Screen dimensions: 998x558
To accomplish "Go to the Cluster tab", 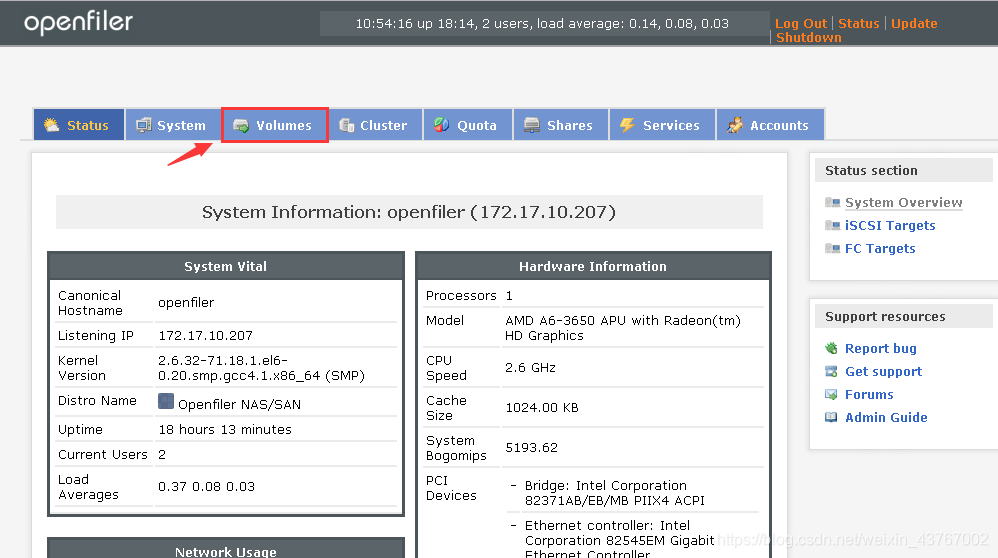I will pos(376,125).
